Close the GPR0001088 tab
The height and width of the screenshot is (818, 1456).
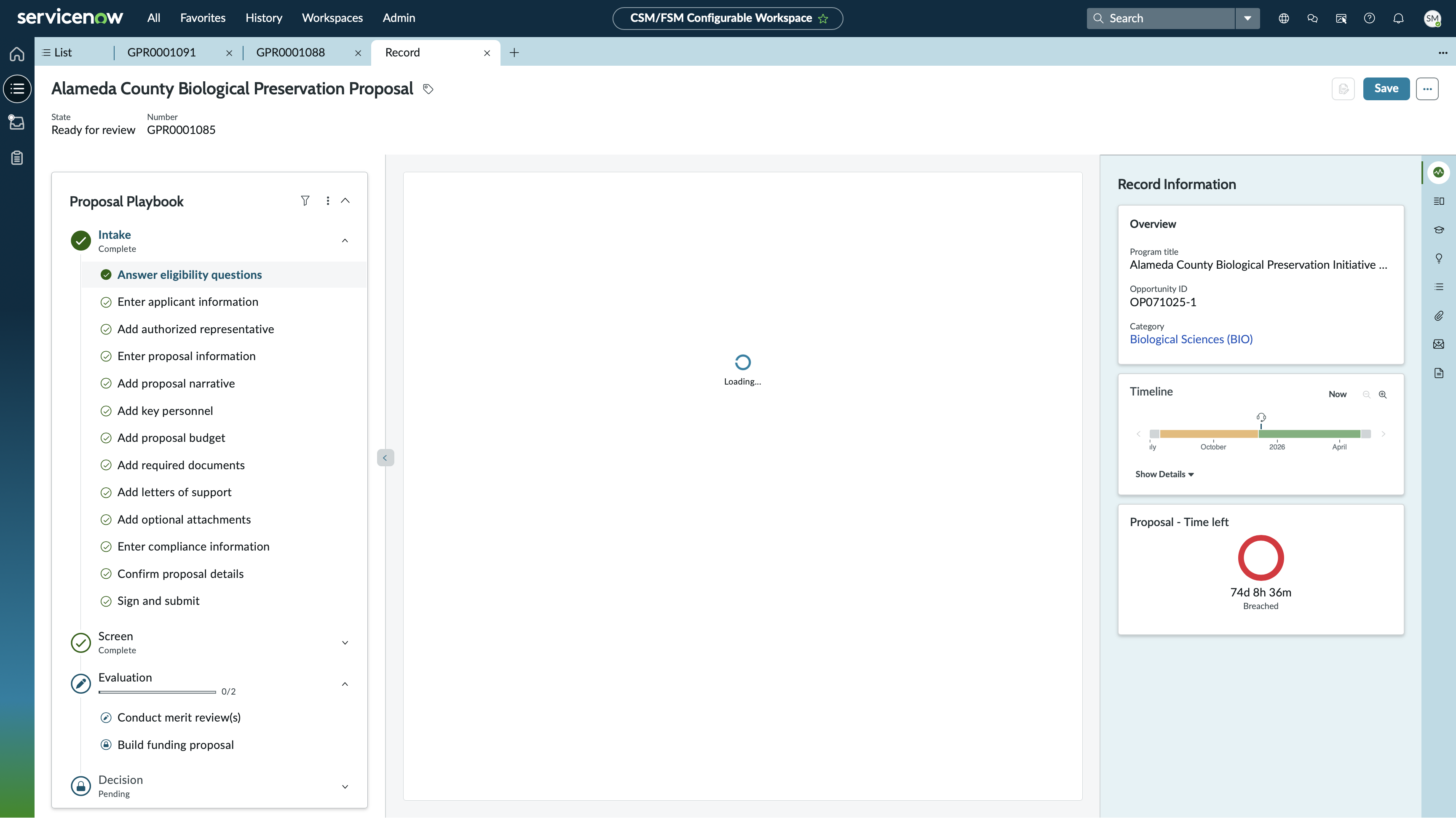(x=358, y=53)
